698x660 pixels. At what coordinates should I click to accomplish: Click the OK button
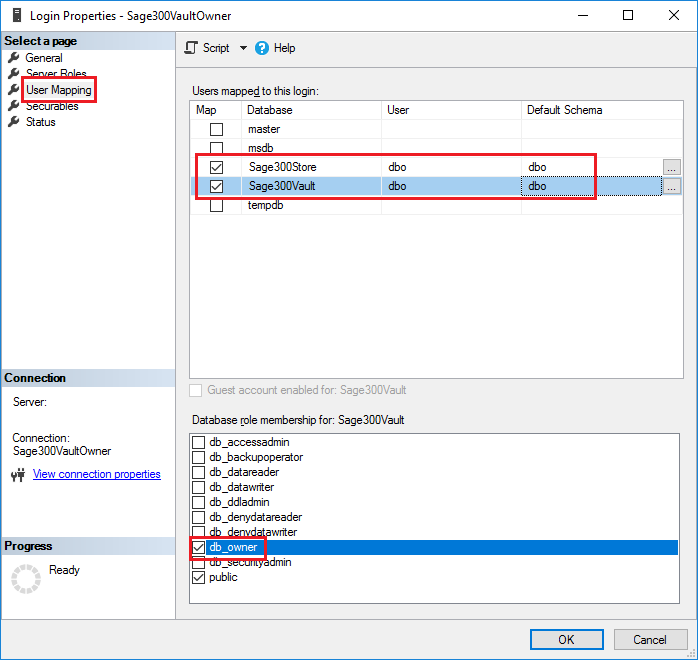pyautogui.click(x=566, y=640)
